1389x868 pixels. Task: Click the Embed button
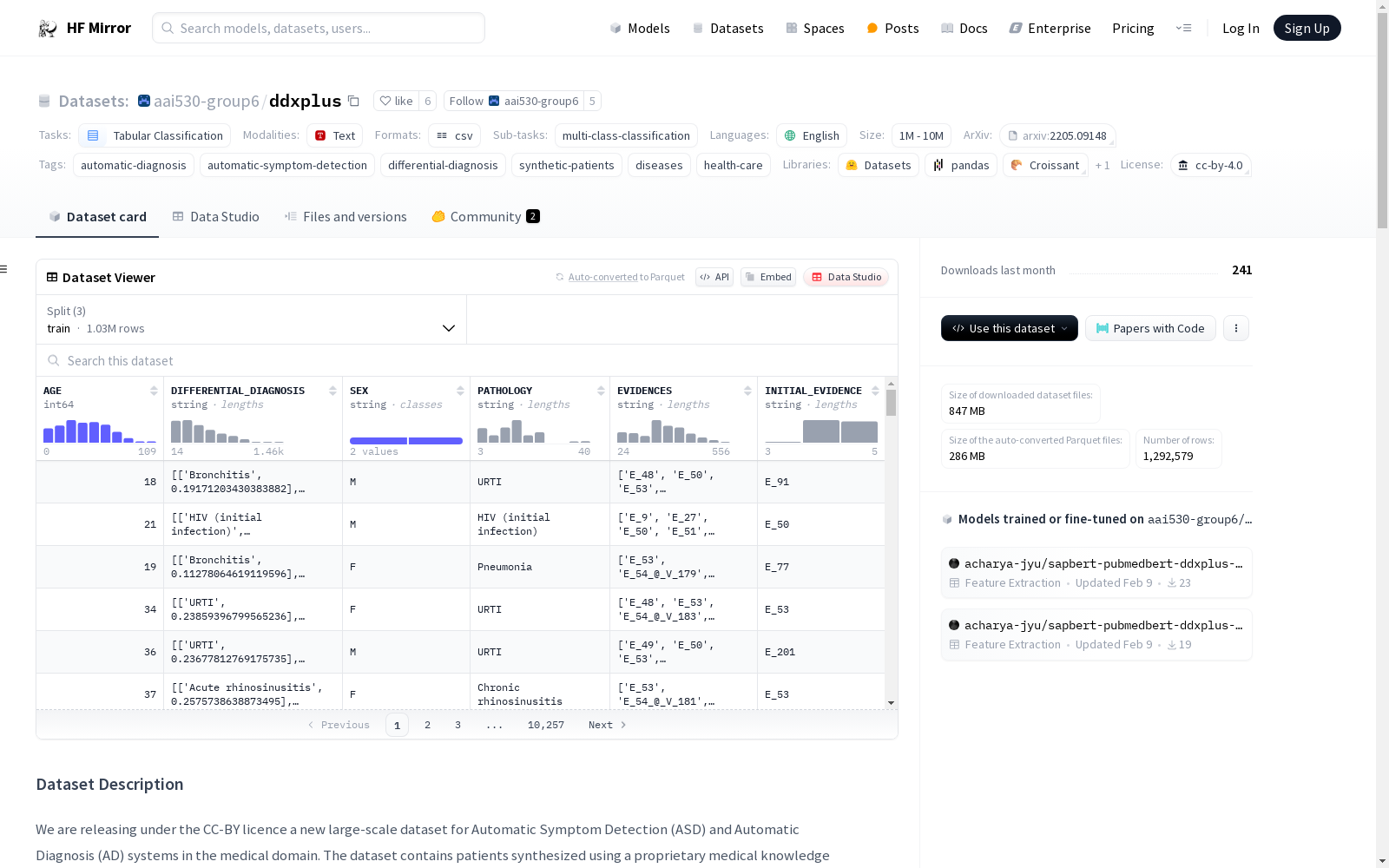point(768,277)
